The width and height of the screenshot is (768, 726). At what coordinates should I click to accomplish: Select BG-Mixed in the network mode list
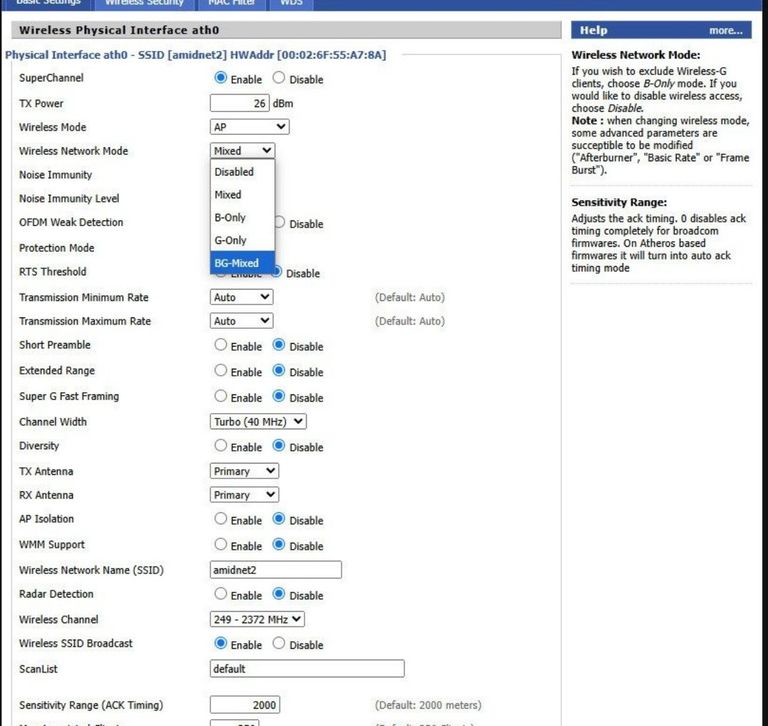[x=237, y=263]
